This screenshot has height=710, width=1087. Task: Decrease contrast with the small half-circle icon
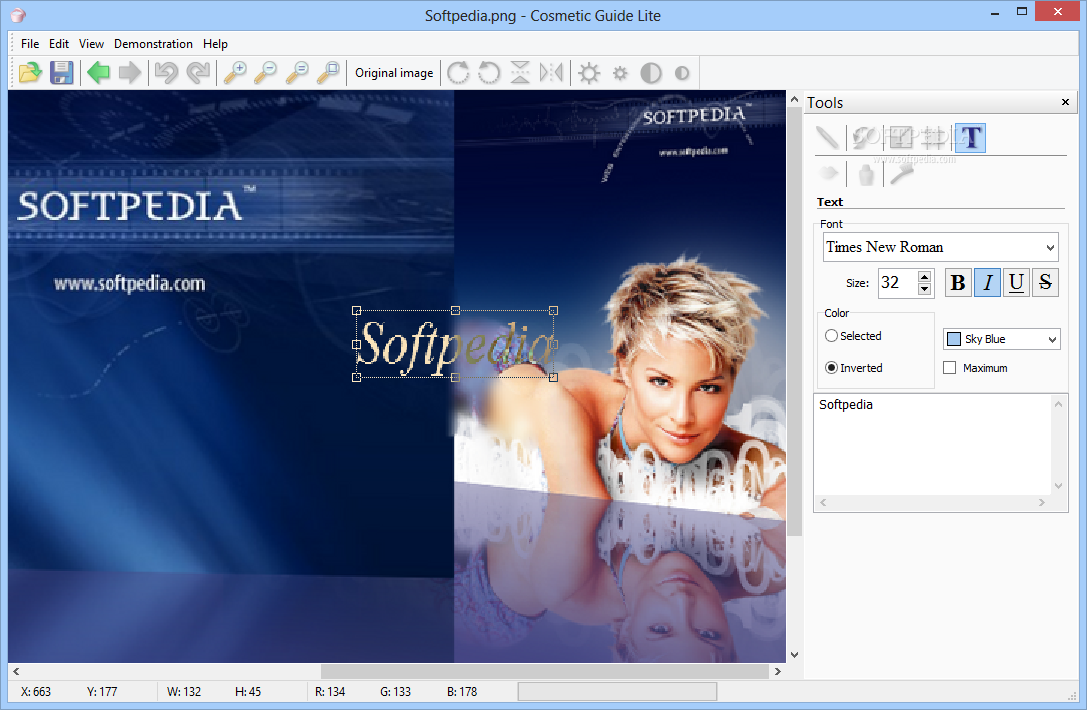click(x=682, y=73)
